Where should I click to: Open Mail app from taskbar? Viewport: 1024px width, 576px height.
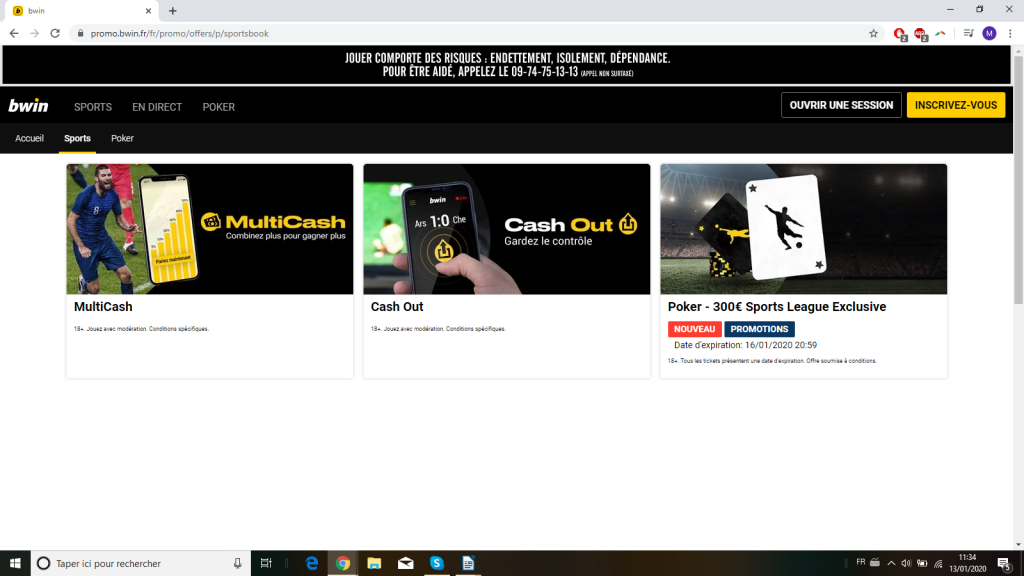tap(406, 563)
